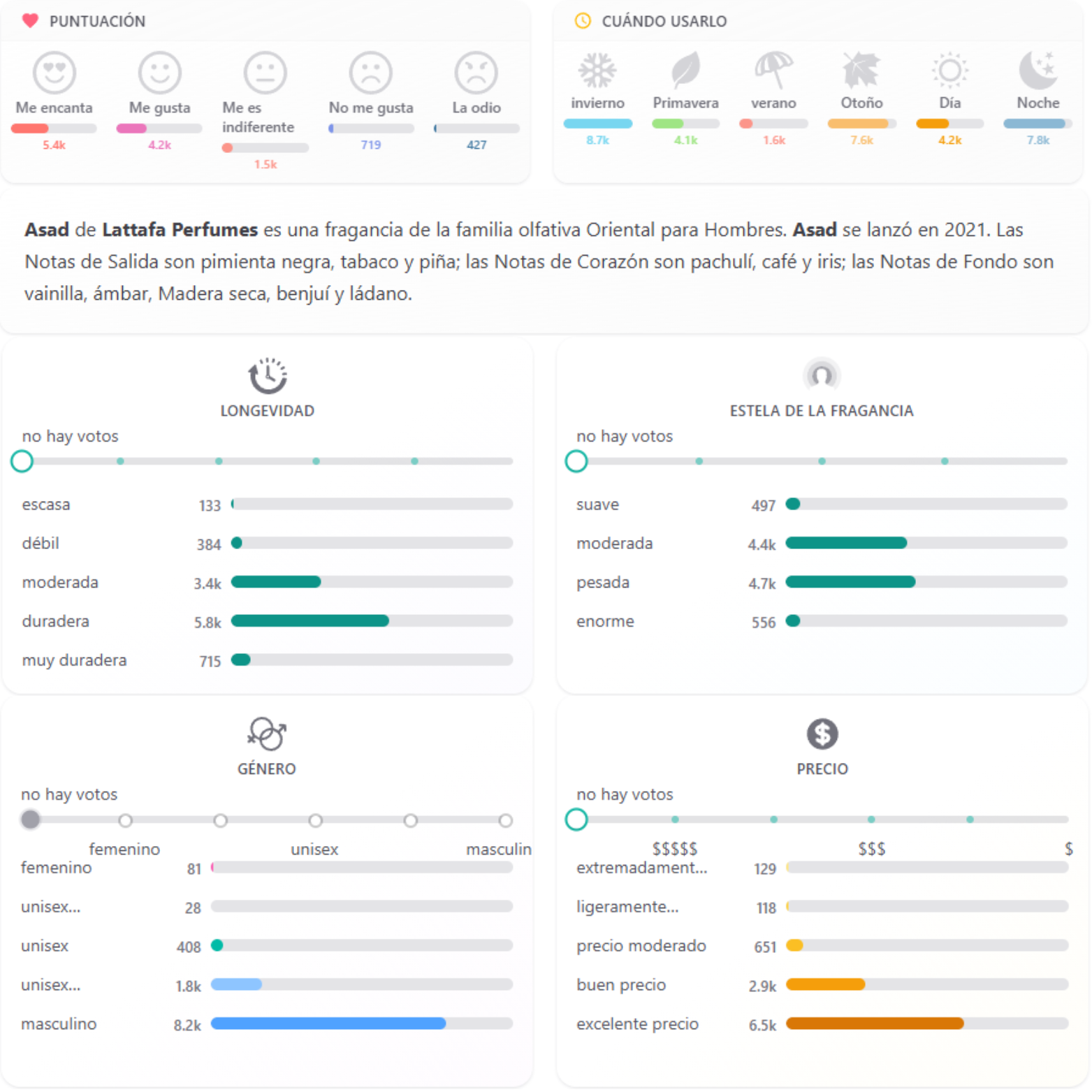Click the Precio slider handle
The height and width of the screenshot is (1092, 1092).
[x=576, y=820]
